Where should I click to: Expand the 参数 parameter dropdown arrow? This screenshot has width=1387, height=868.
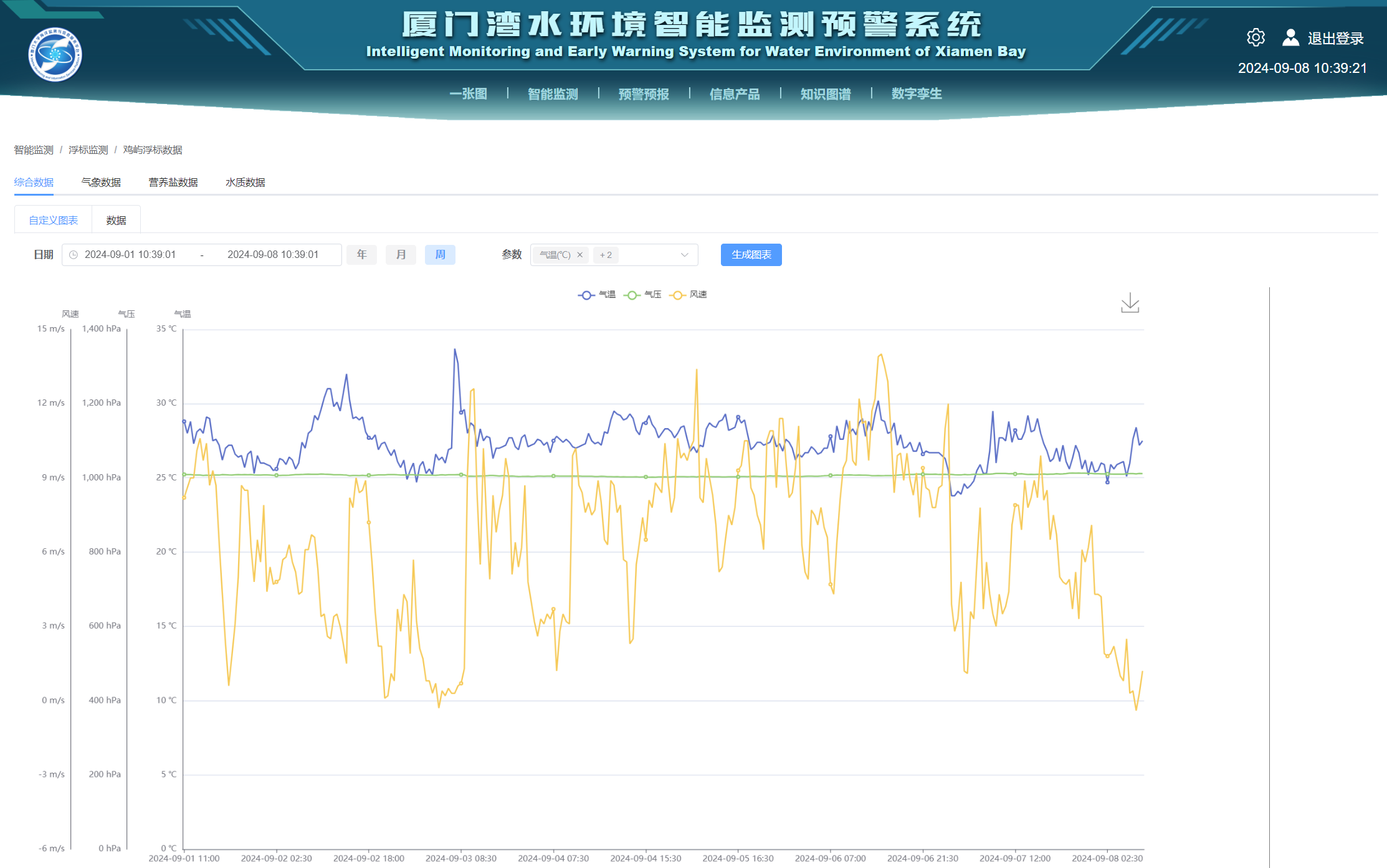[684, 255]
